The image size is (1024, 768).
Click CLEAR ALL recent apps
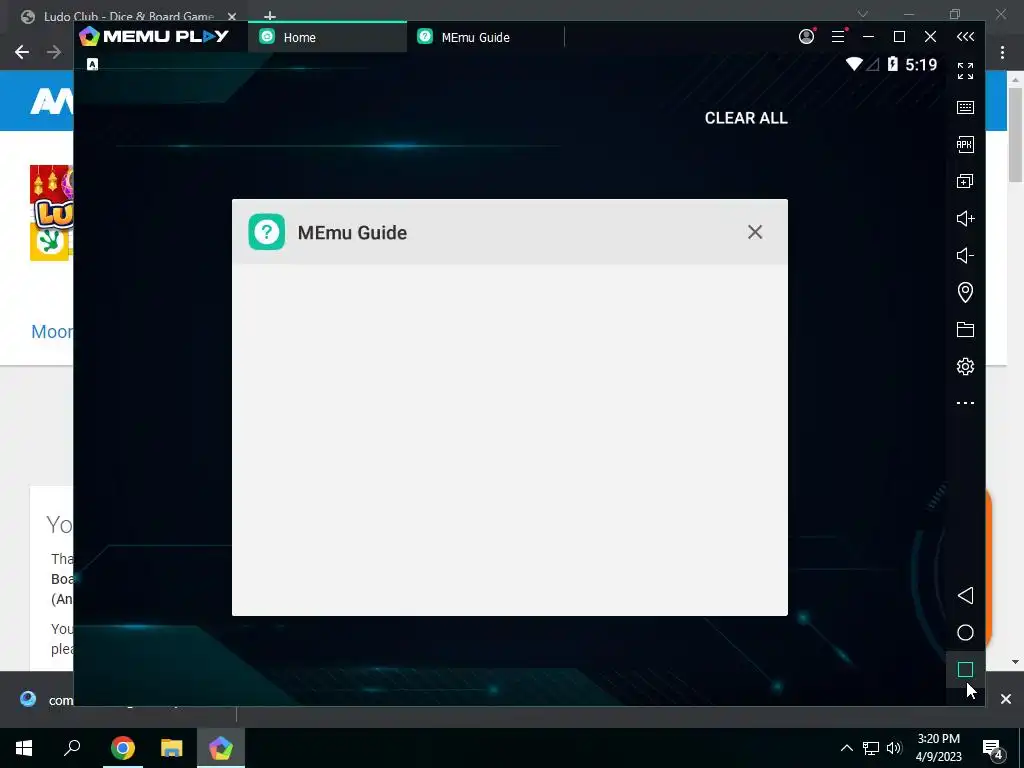[746, 118]
